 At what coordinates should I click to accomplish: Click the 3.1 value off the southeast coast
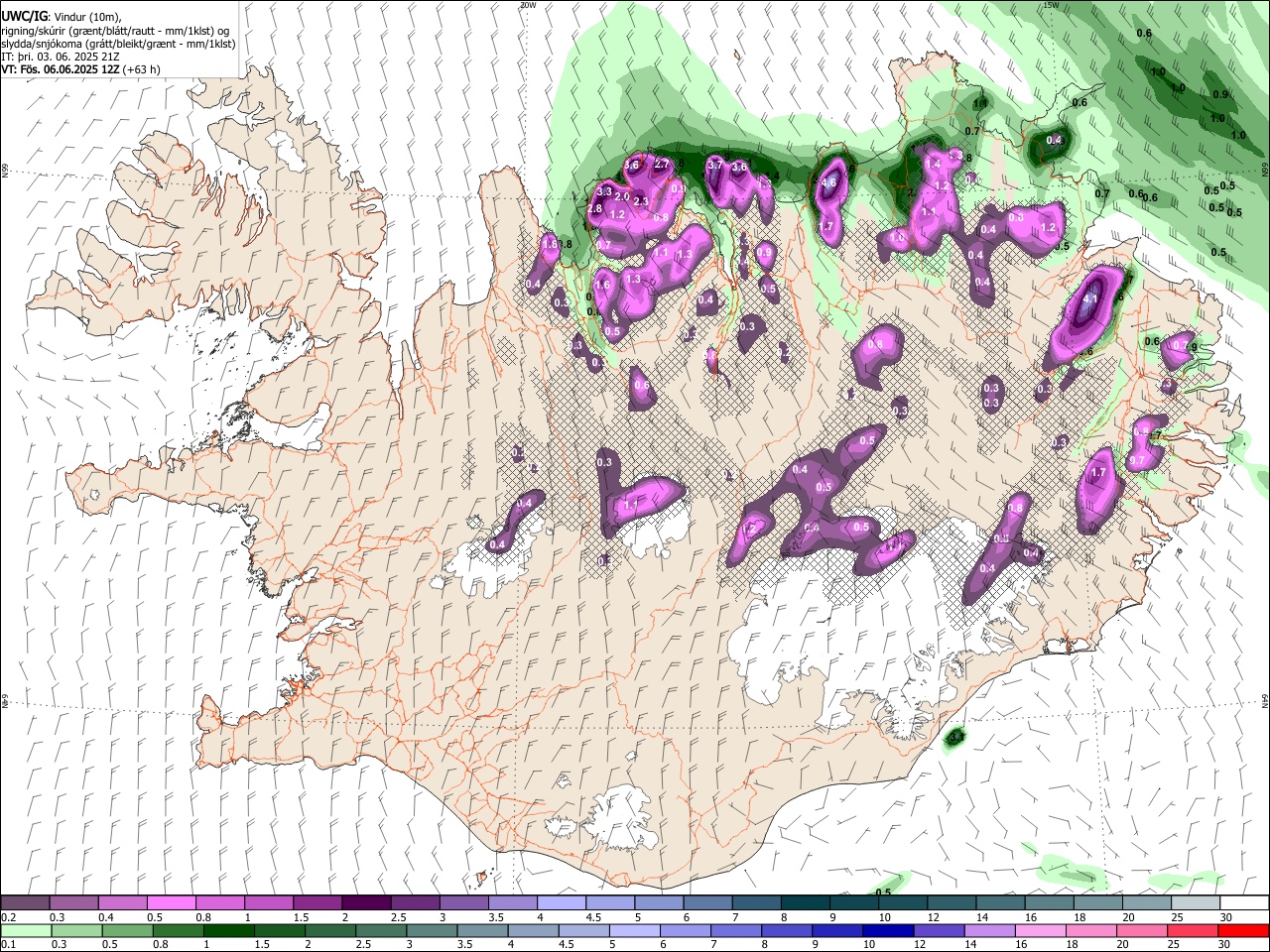[x=956, y=737]
